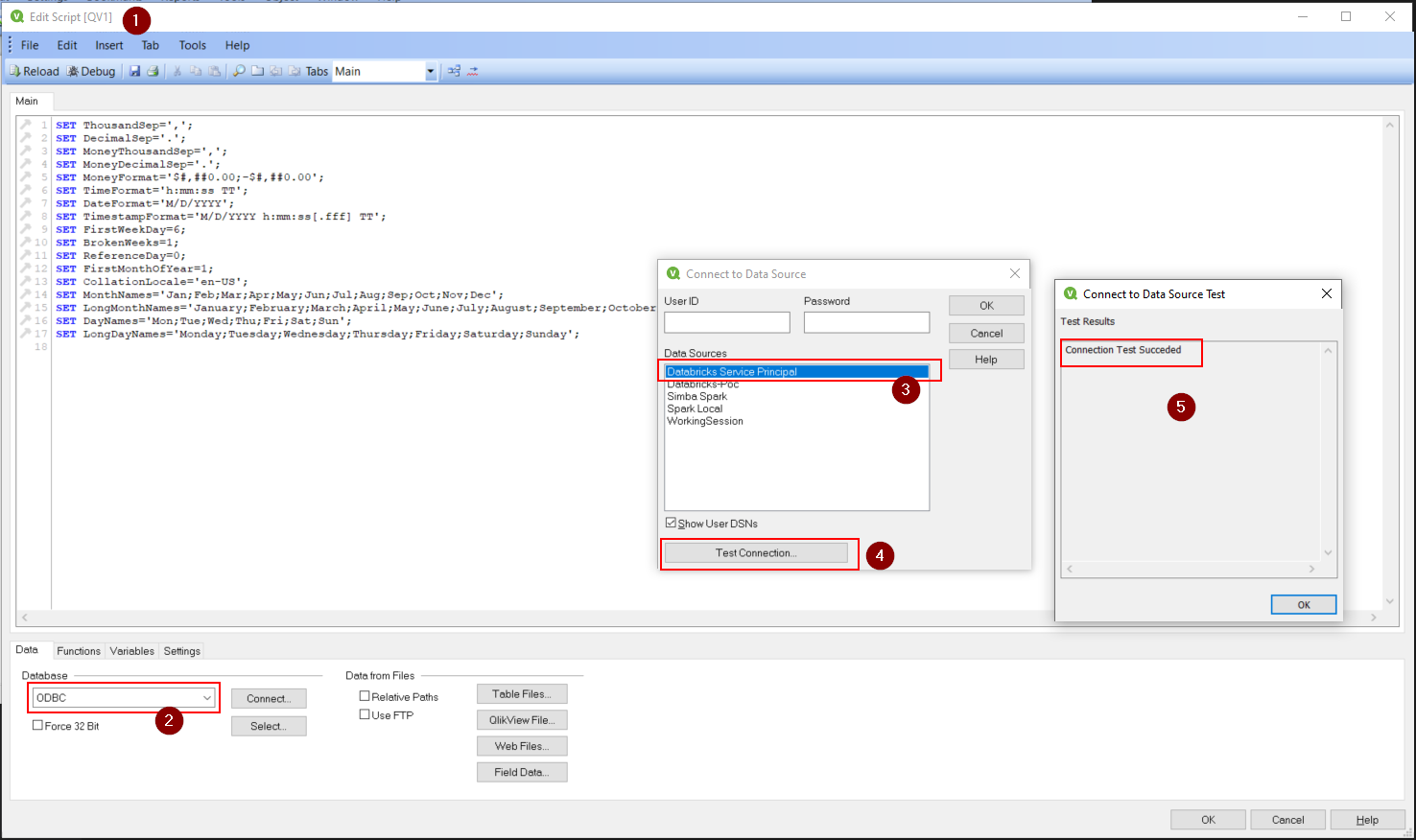1416x840 pixels.
Task: Check the Relative Paths option
Action: 365,696
